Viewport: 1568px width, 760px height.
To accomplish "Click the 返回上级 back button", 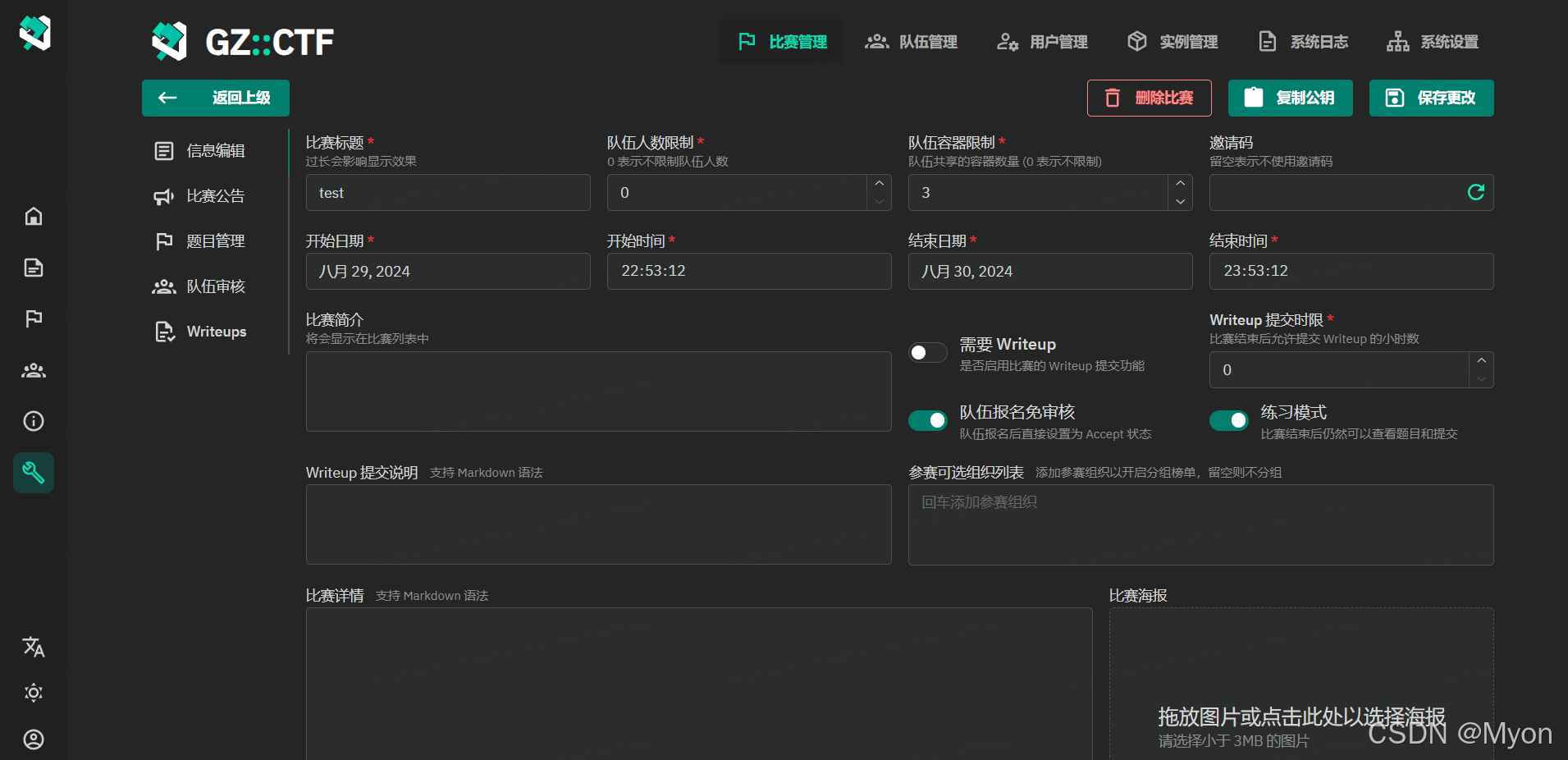I will click(x=216, y=98).
